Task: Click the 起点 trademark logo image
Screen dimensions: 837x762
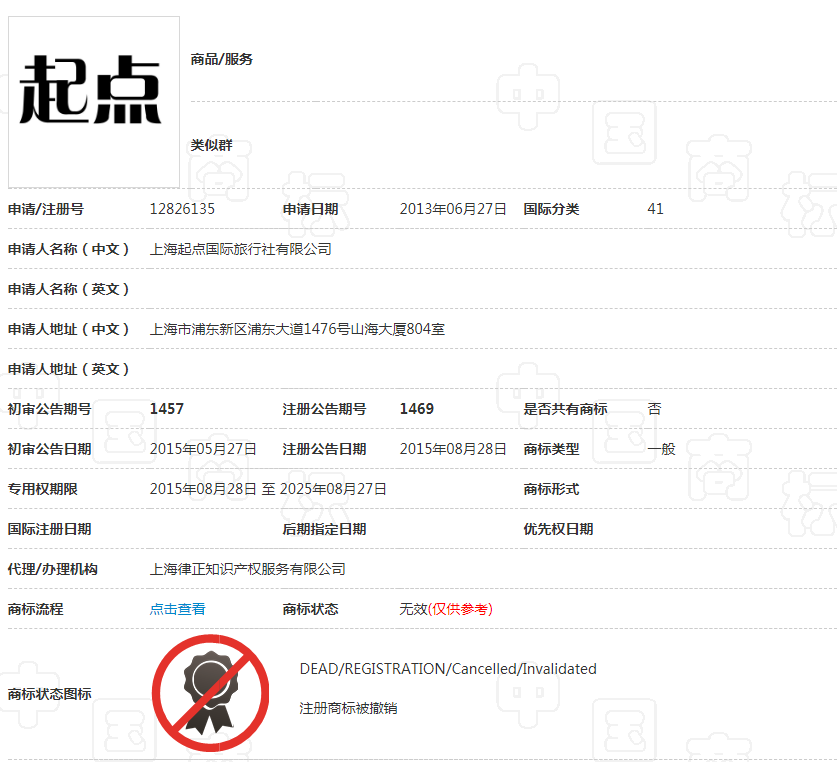Action: coord(94,102)
